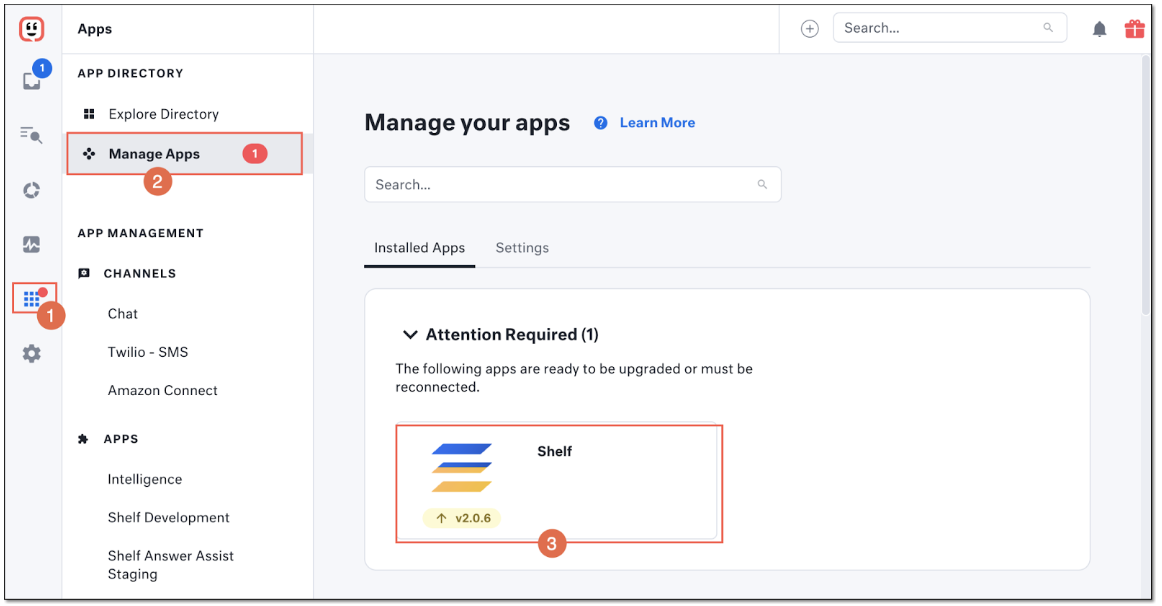Click the blue question mark help icon
The image size is (1162, 606).
600,123
